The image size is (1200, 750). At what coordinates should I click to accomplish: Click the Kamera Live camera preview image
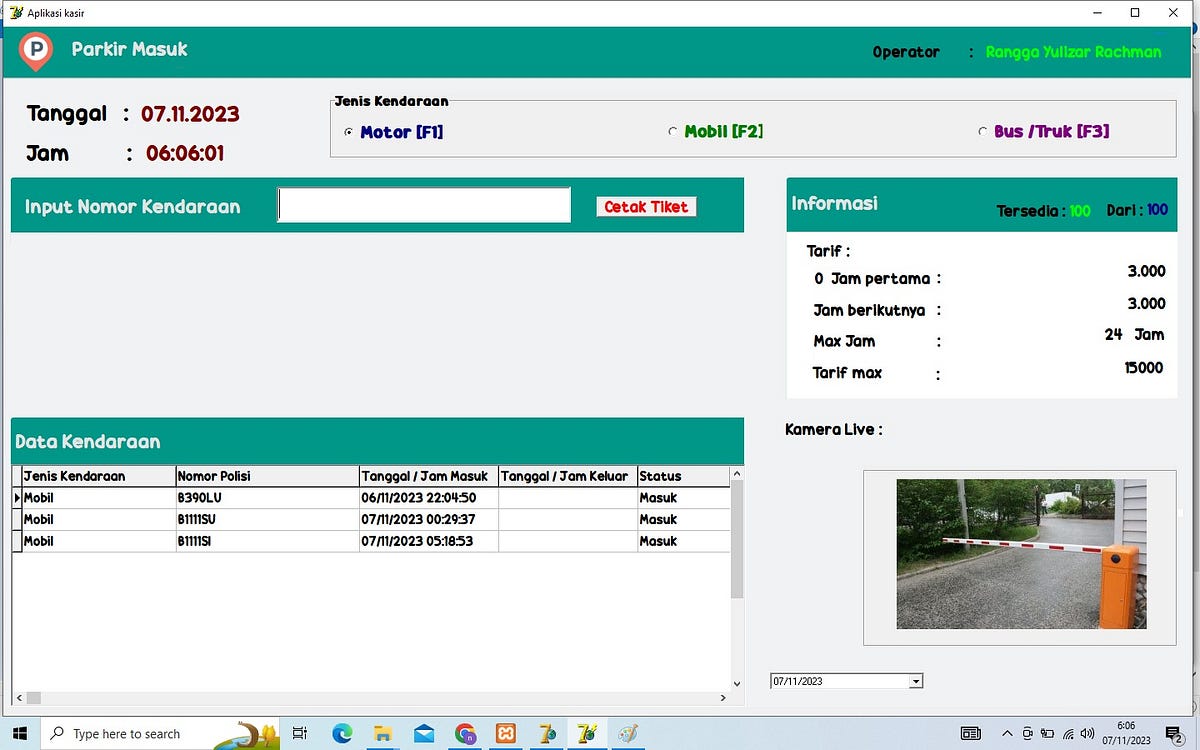[x=1020, y=555]
